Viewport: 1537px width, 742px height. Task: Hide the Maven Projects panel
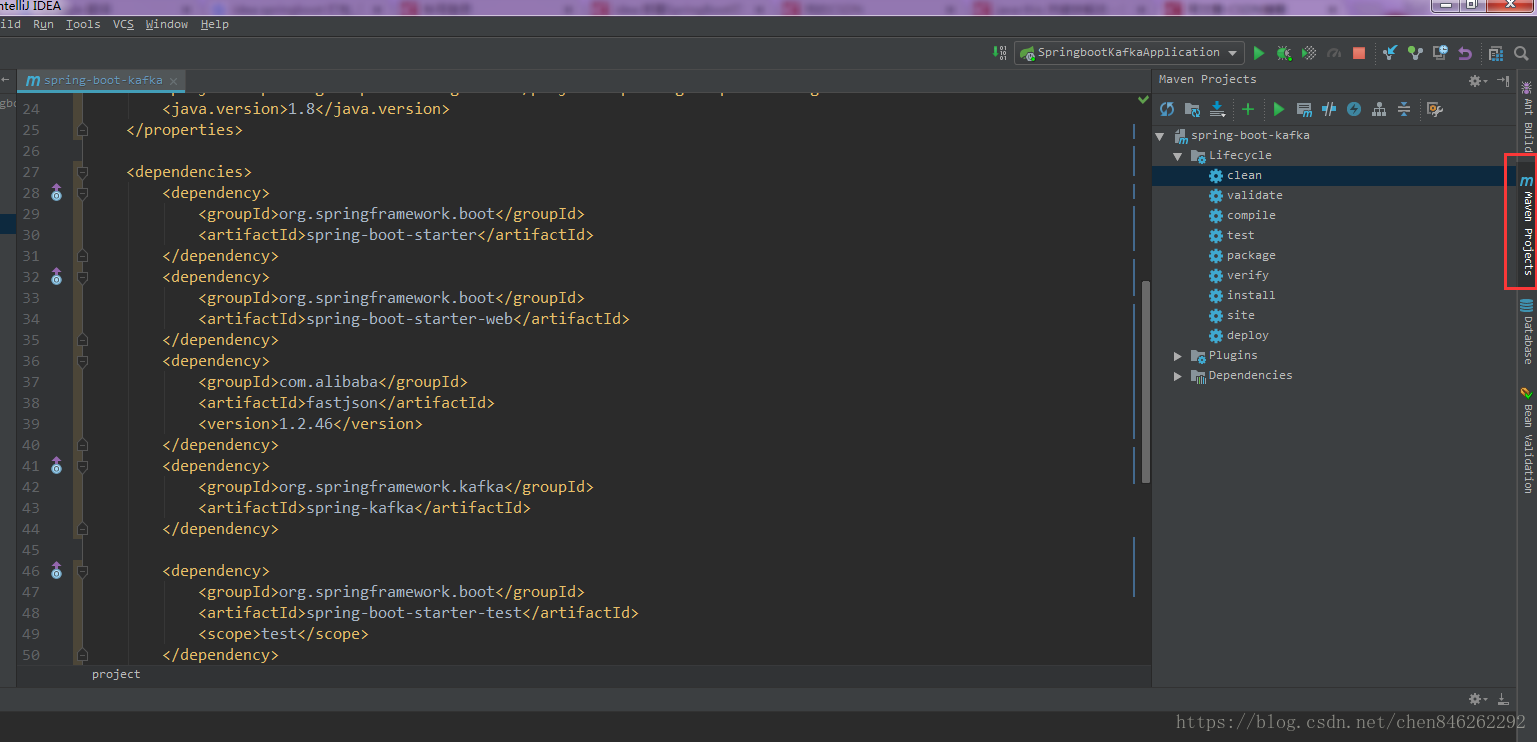[1503, 80]
